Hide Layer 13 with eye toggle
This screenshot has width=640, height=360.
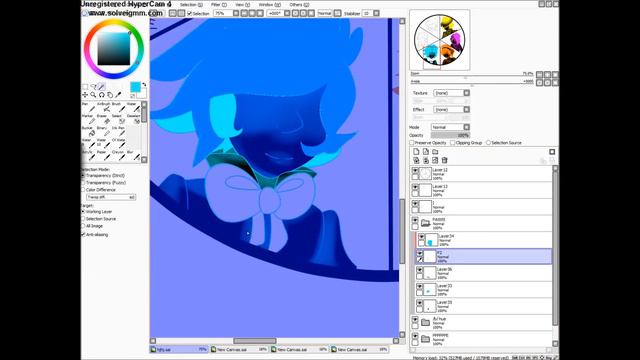[415, 187]
